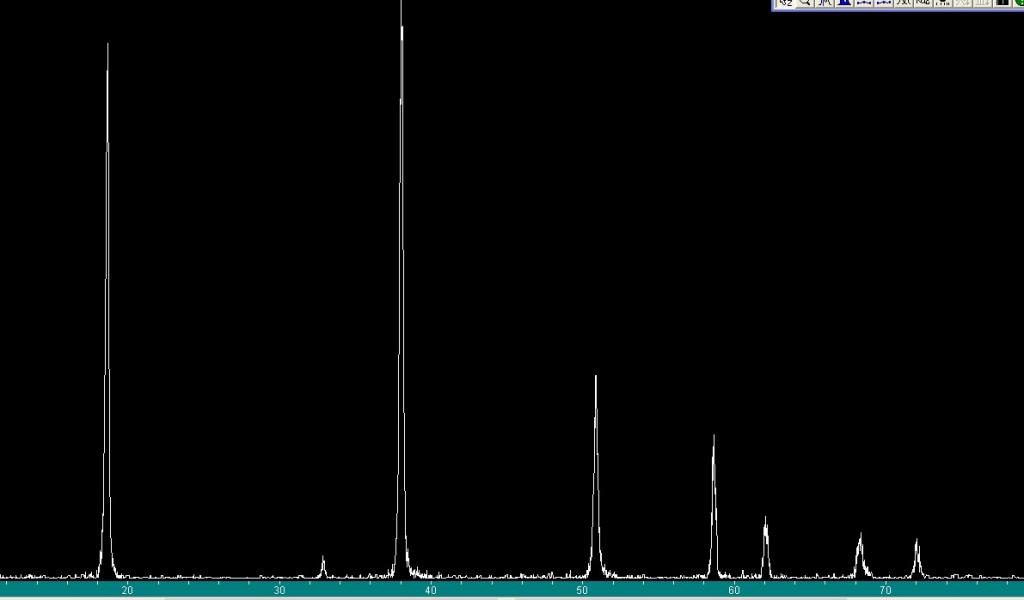Select the small peak near 33 degrees

tap(323, 567)
